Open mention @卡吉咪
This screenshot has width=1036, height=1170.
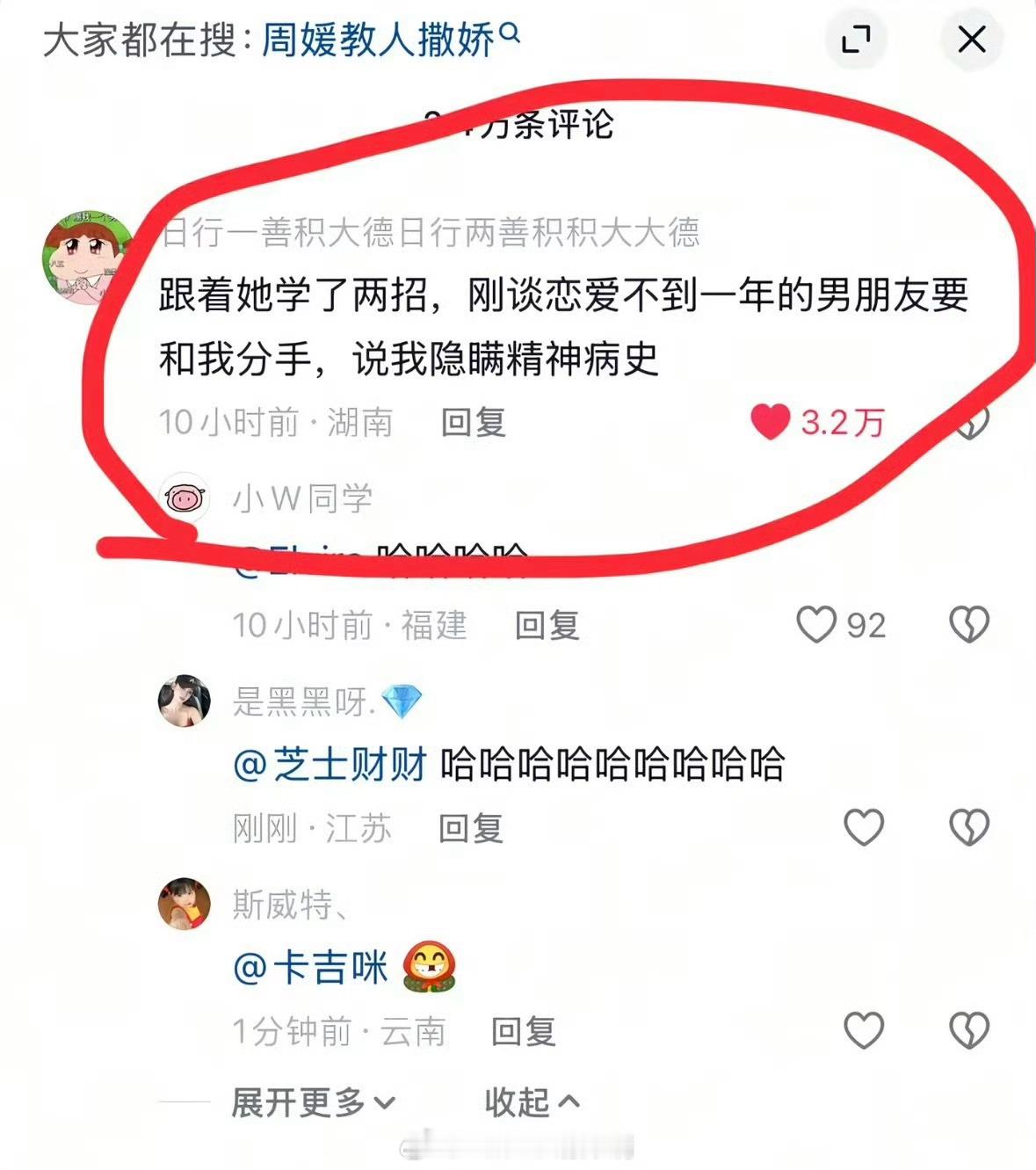click(310, 968)
